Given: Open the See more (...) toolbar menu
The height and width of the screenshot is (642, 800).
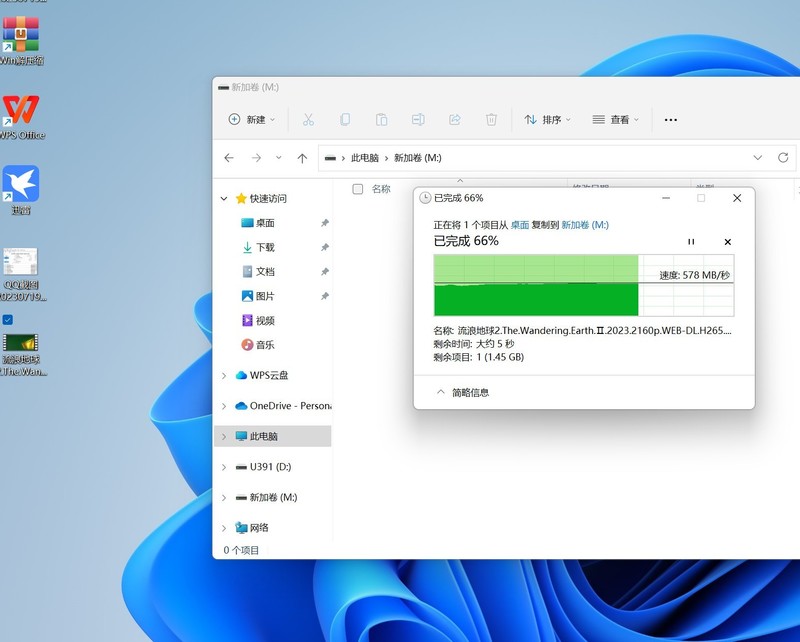Looking at the screenshot, I should click(670, 119).
